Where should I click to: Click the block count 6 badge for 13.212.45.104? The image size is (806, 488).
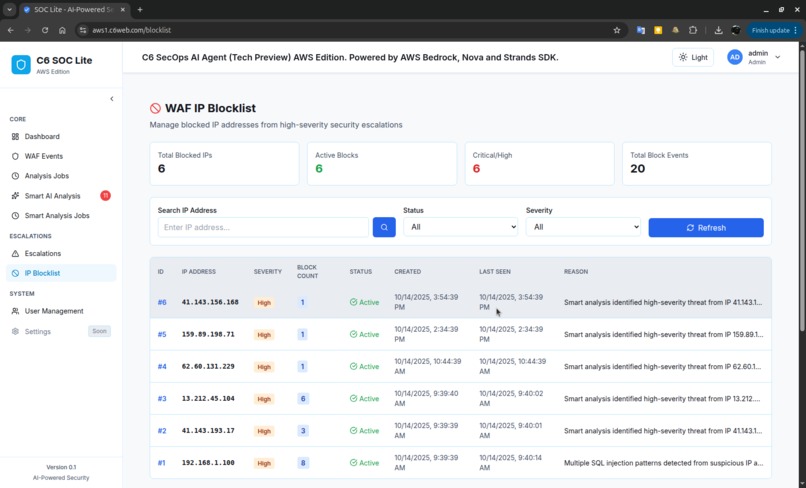(303, 399)
